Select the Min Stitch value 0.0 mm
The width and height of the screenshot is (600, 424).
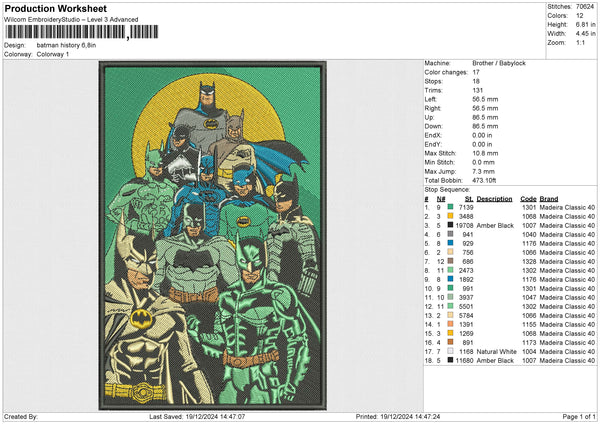click(484, 162)
